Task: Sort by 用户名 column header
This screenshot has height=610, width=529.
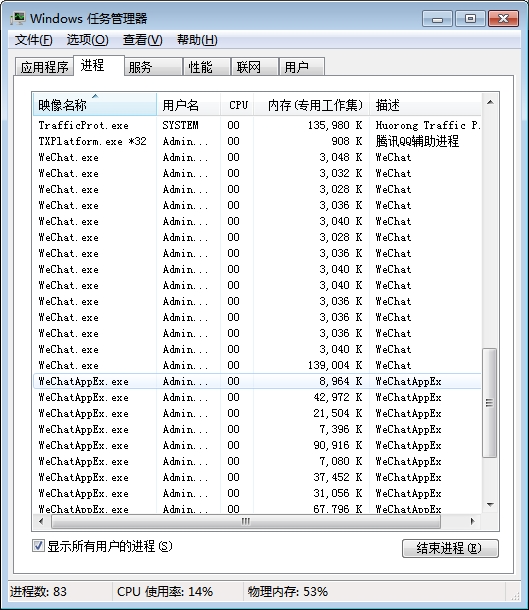Action: click(189, 105)
